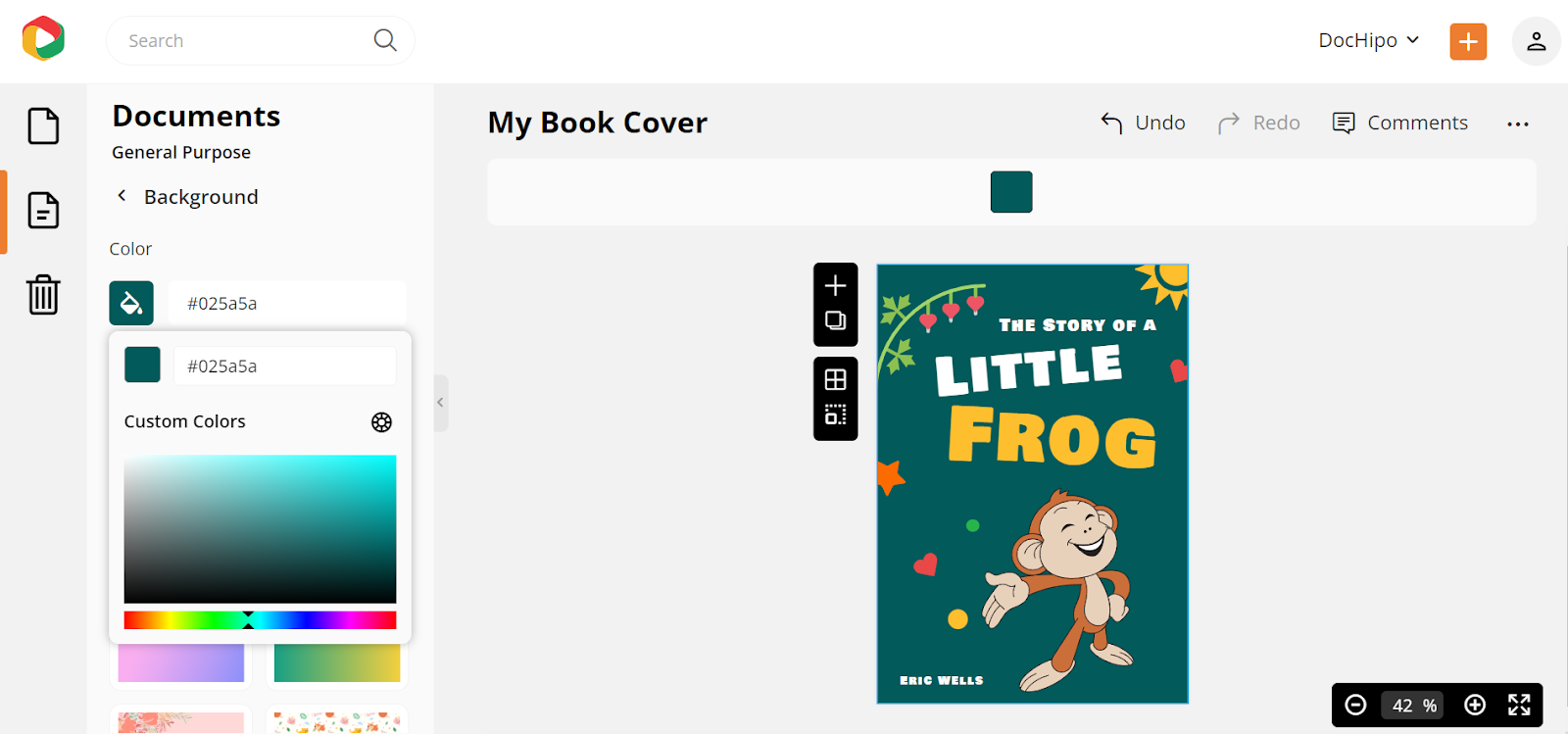This screenshot has height=734, width=1568.
Task: Enter fullscreen using the expand icon
Action: tap(1519, 705)
